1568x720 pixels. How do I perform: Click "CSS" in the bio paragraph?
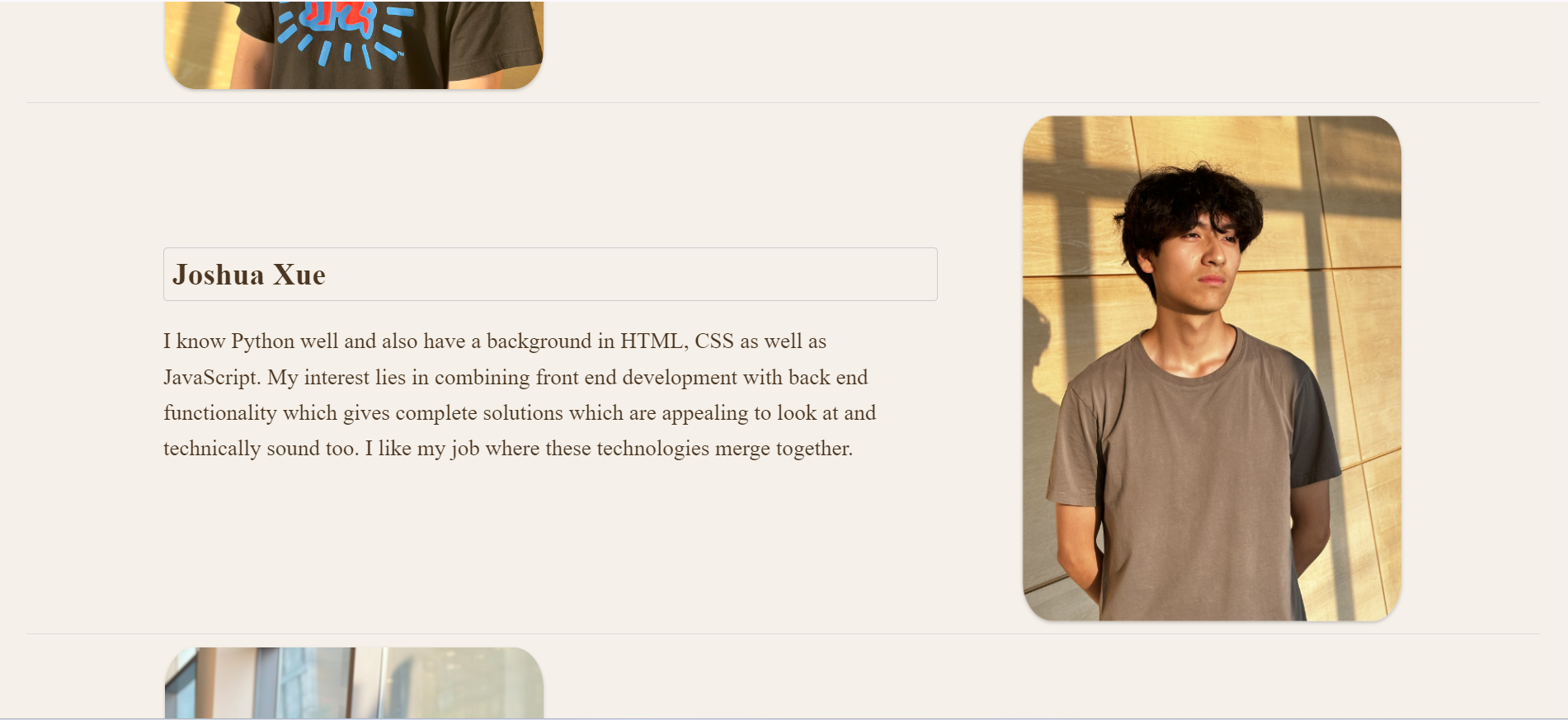pos(714,341)
